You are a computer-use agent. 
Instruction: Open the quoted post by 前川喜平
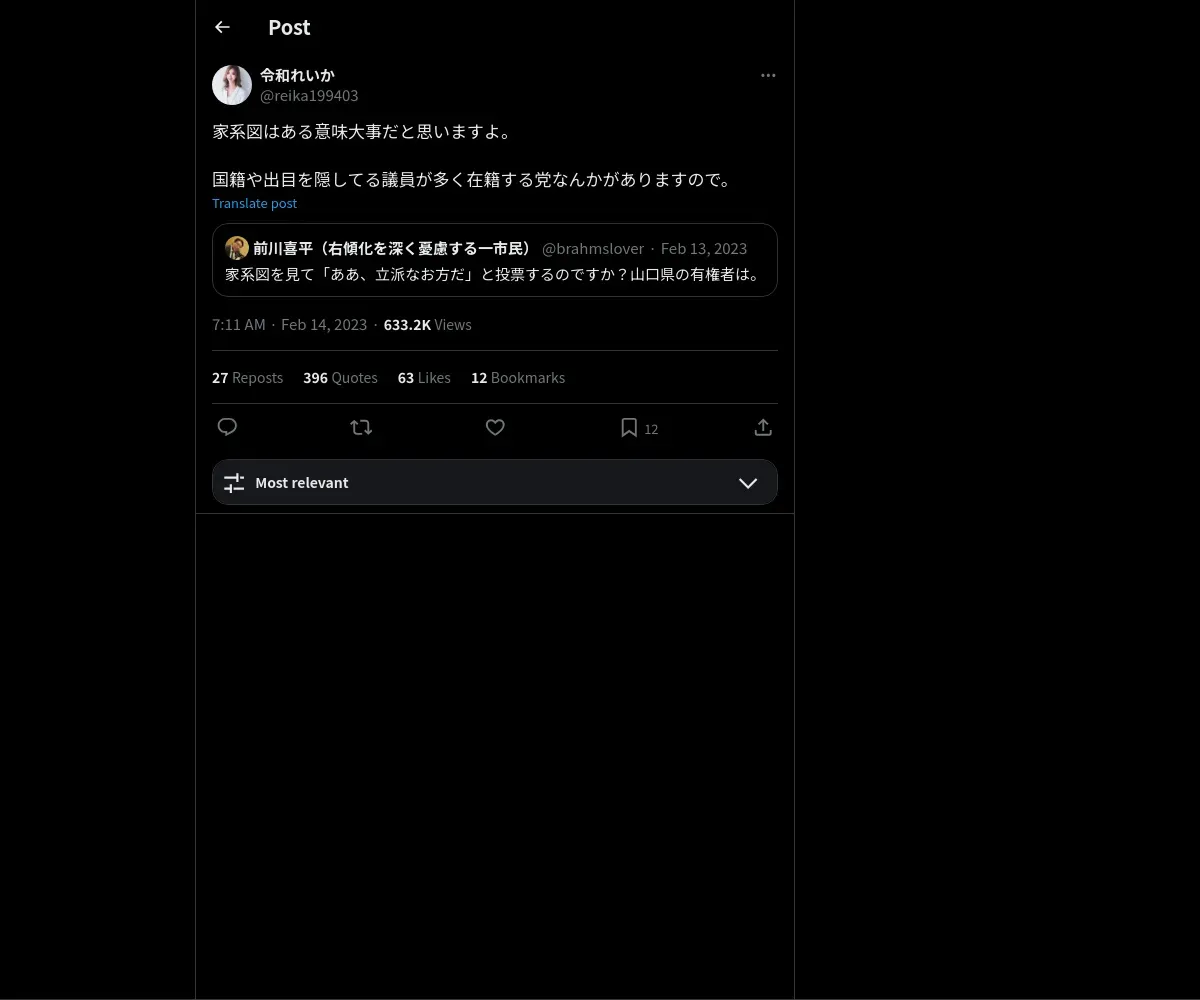tap(495, 260)
